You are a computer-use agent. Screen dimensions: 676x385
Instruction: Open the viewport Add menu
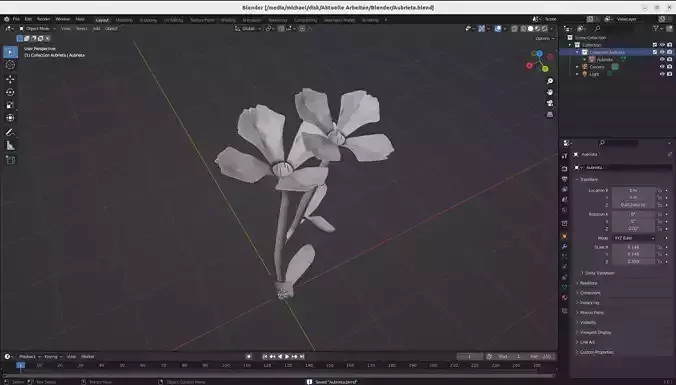tap(96, 28)
